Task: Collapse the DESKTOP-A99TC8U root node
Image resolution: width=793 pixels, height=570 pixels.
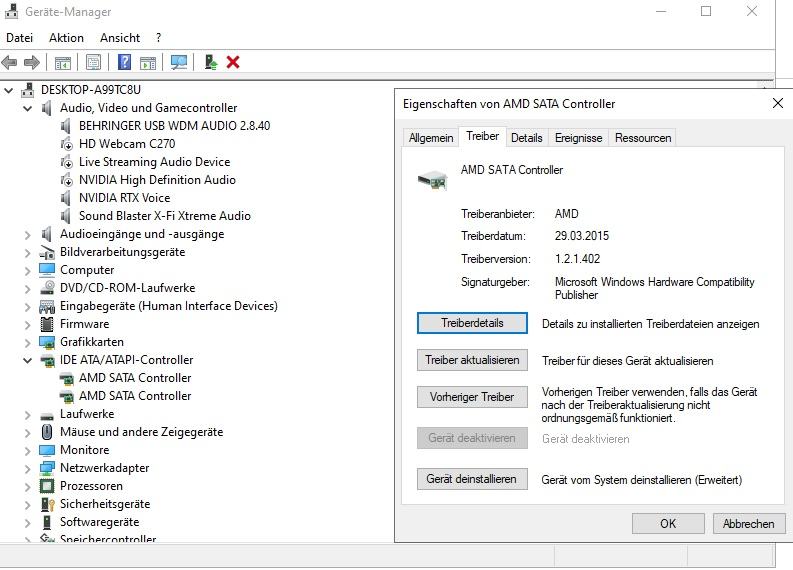Action: 9,90
